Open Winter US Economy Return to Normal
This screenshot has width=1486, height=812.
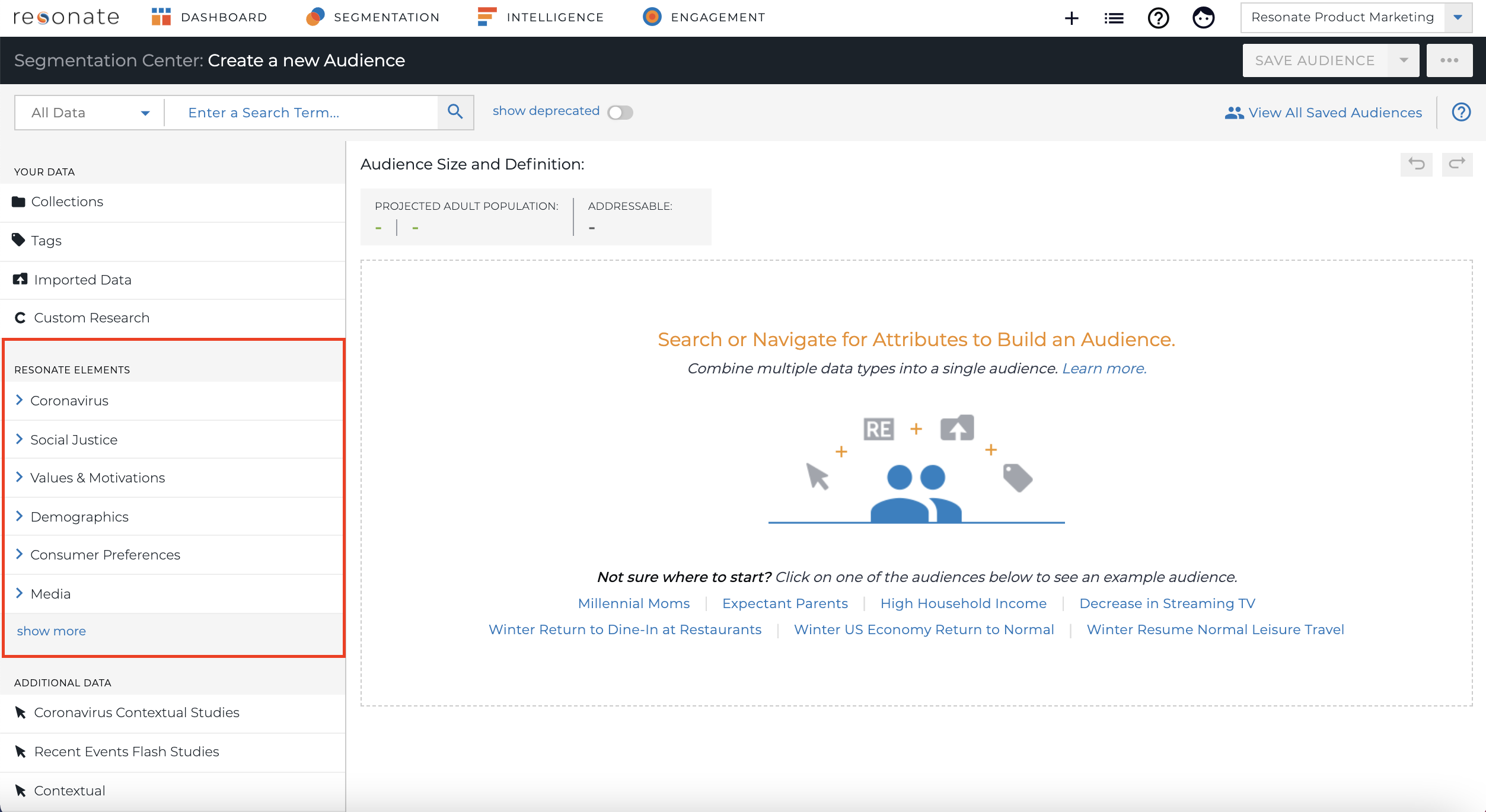click(x=924, y=629)
